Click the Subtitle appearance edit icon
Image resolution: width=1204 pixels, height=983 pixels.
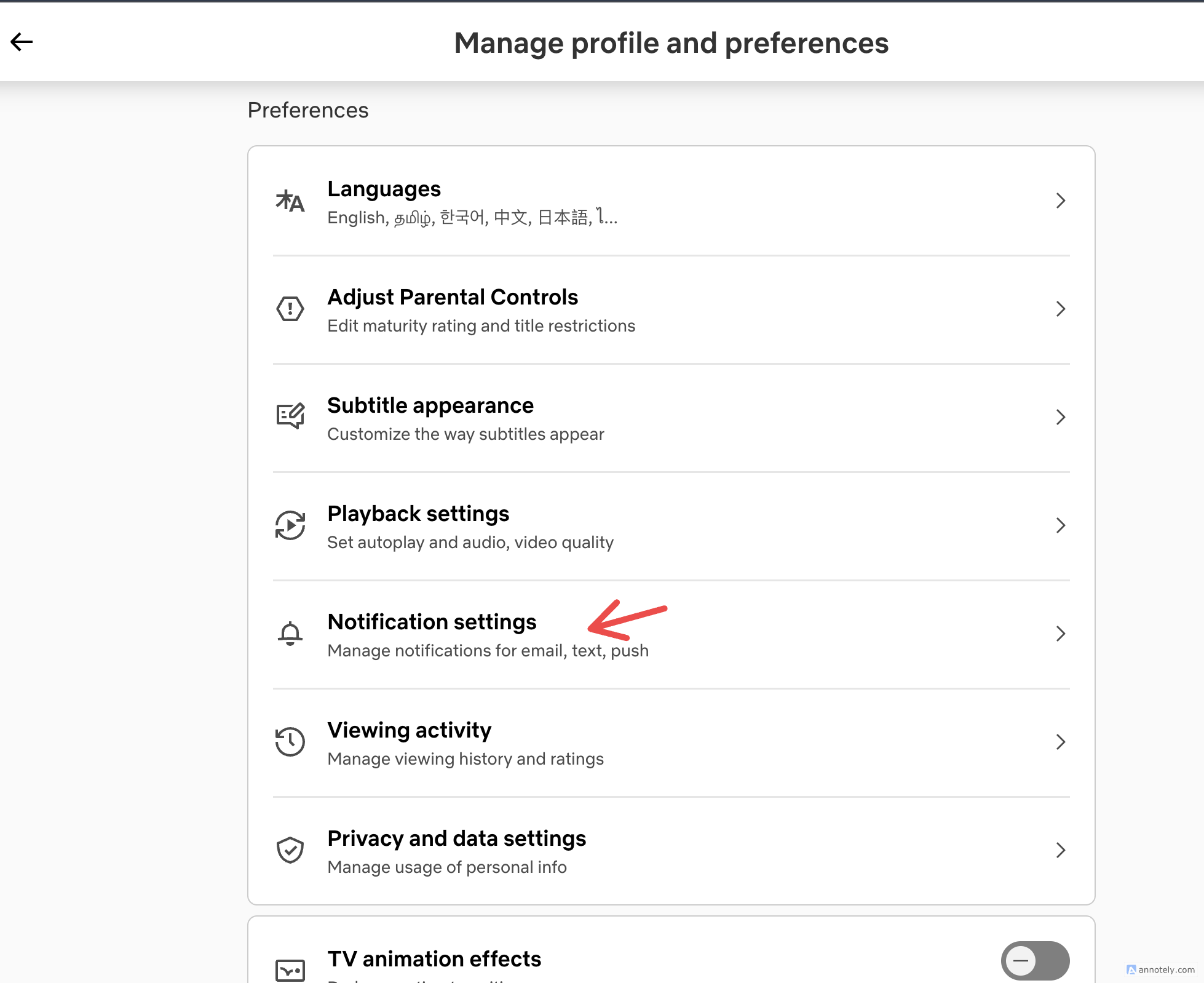tap(290, 416)
